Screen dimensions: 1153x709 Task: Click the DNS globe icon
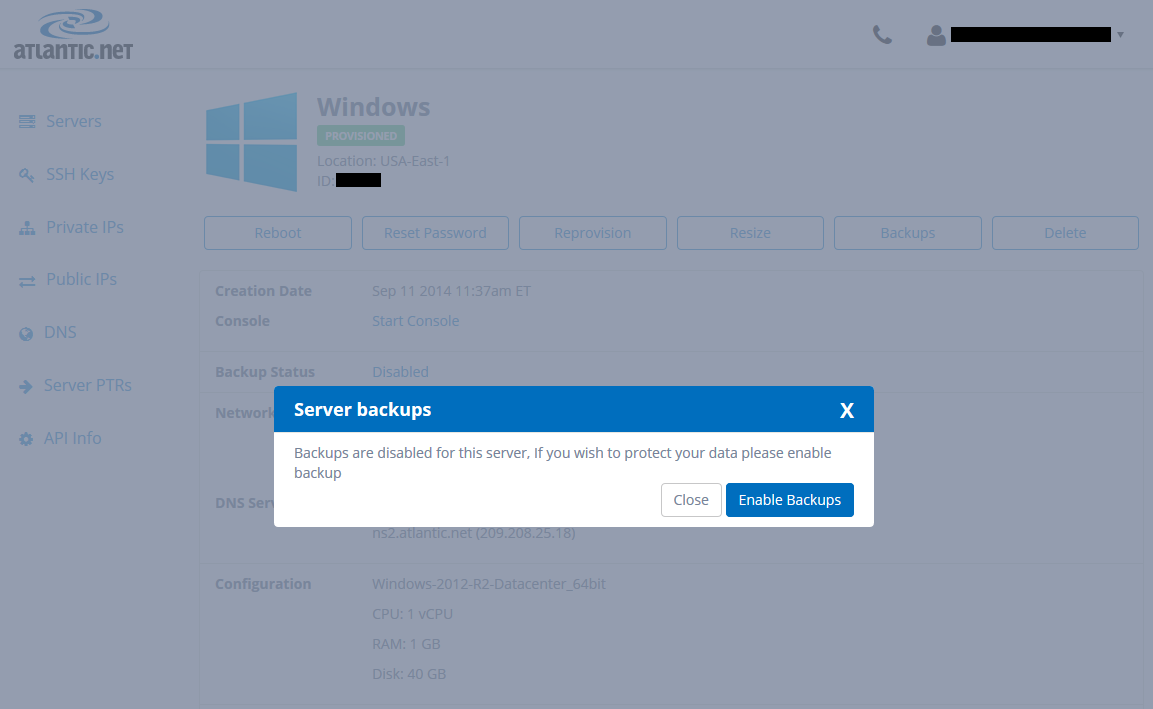pyautogui.click(x=26, y=334)
